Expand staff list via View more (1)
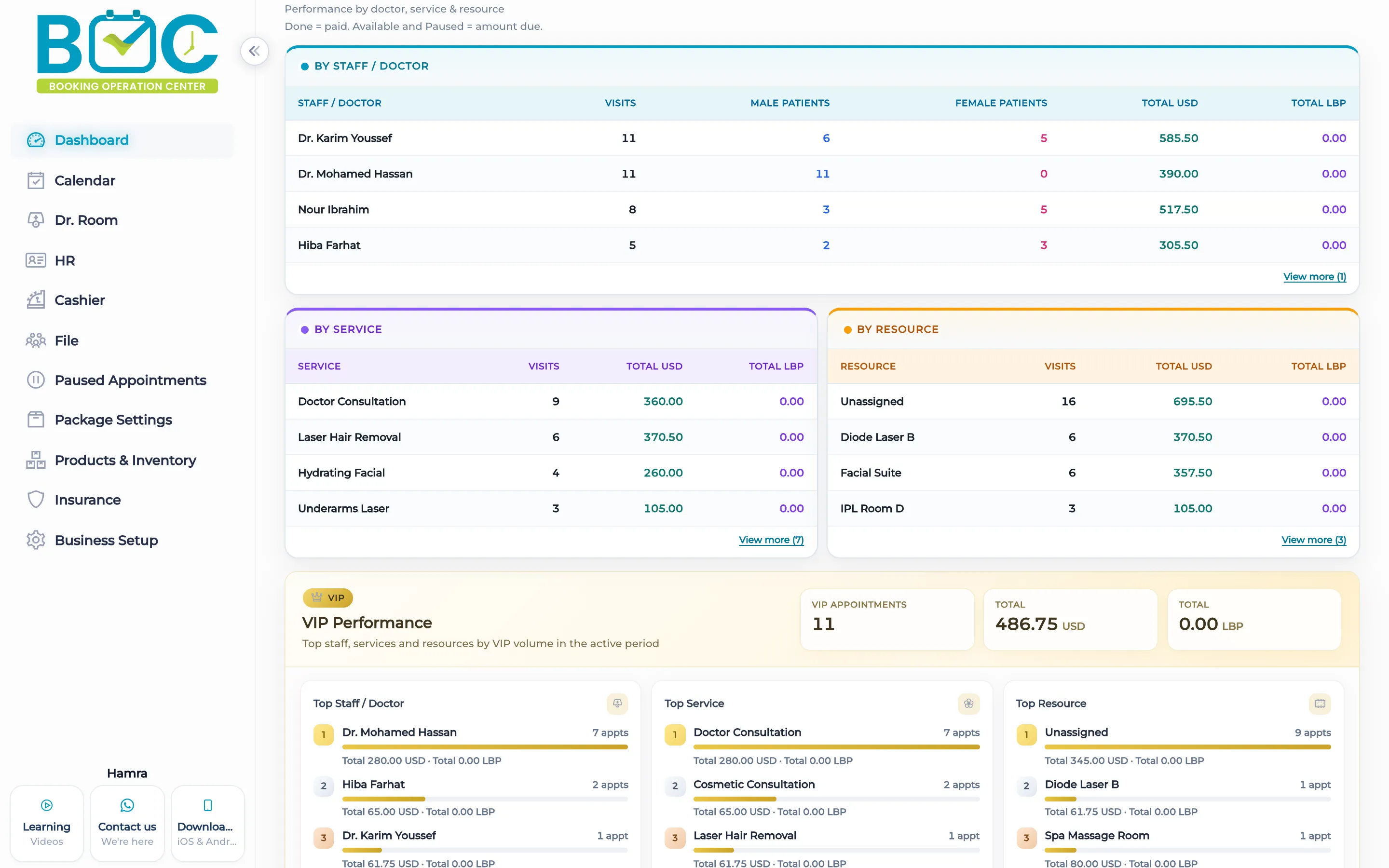The width and height of the screenshot is (1389, 868). point(1314,277)
